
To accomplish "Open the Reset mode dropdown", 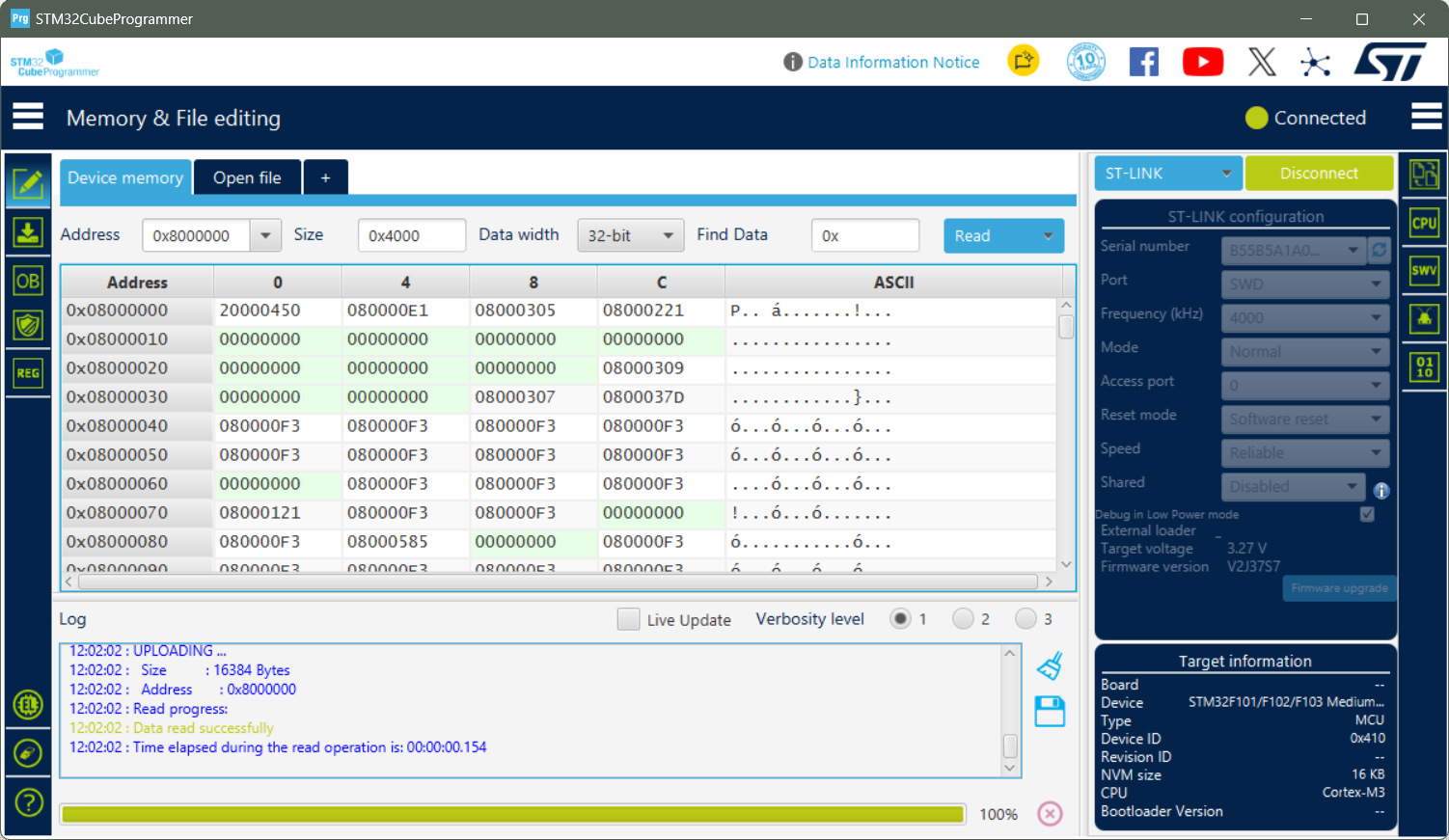I will point(1305,419).
